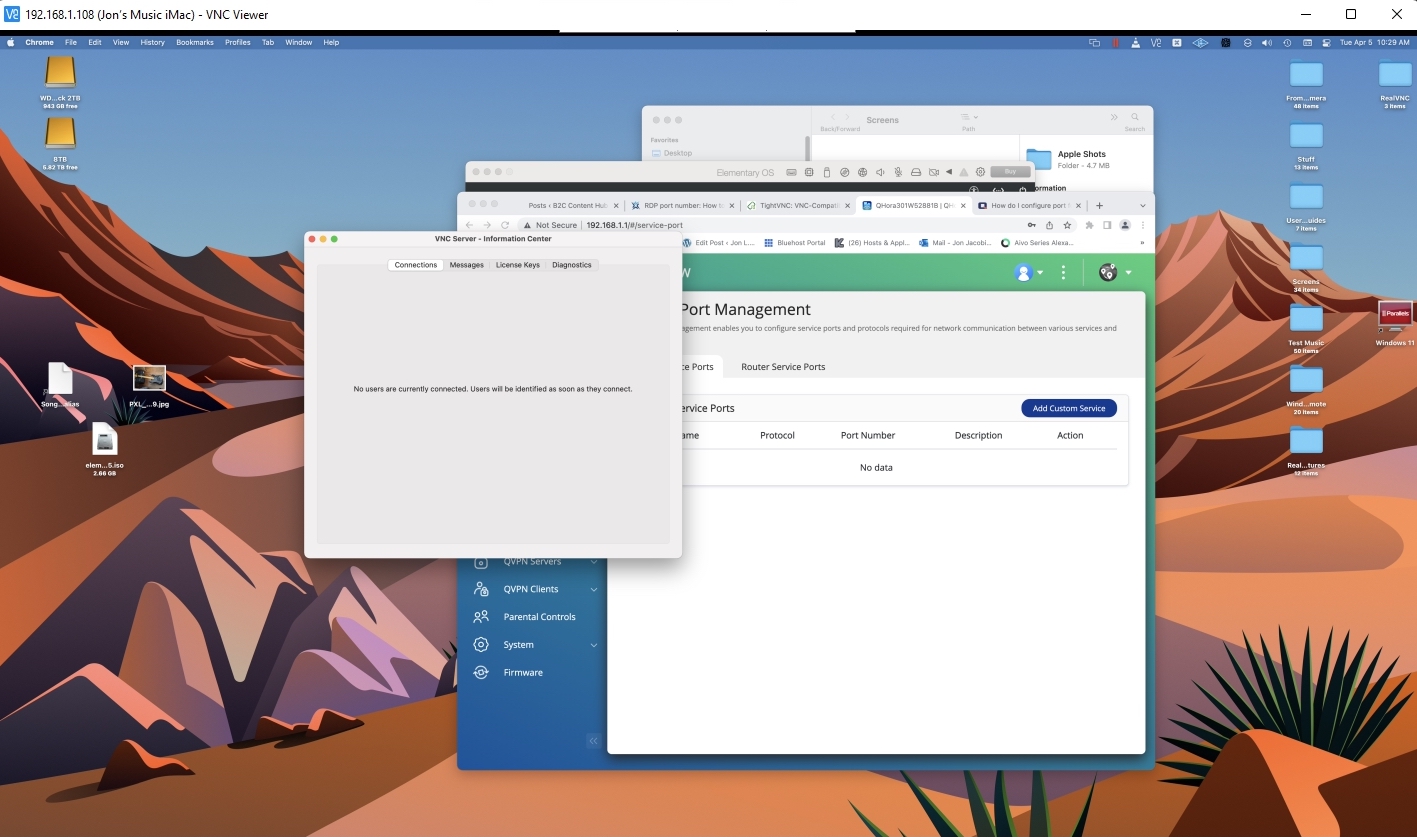Open the Aivo Series Alexa bookmark
1417x837 pixels.
(x=1036, y=243)
